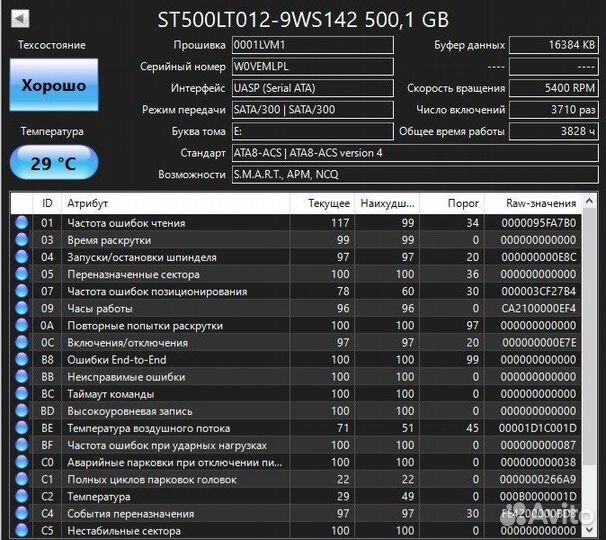This screenshot has height=540, width=606.
Task: Select the Частота ошибок чтения row text
Action: [x=126, y=223]
